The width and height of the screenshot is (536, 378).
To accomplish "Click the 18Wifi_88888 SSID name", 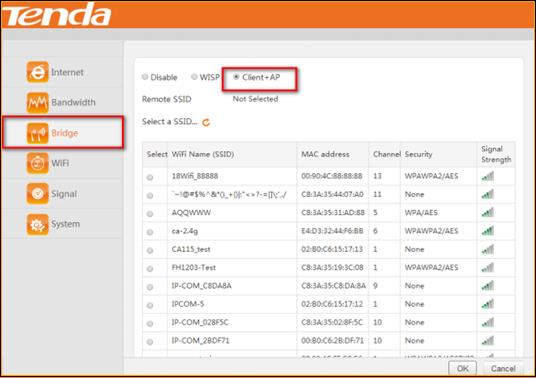I will pos(195,176).
